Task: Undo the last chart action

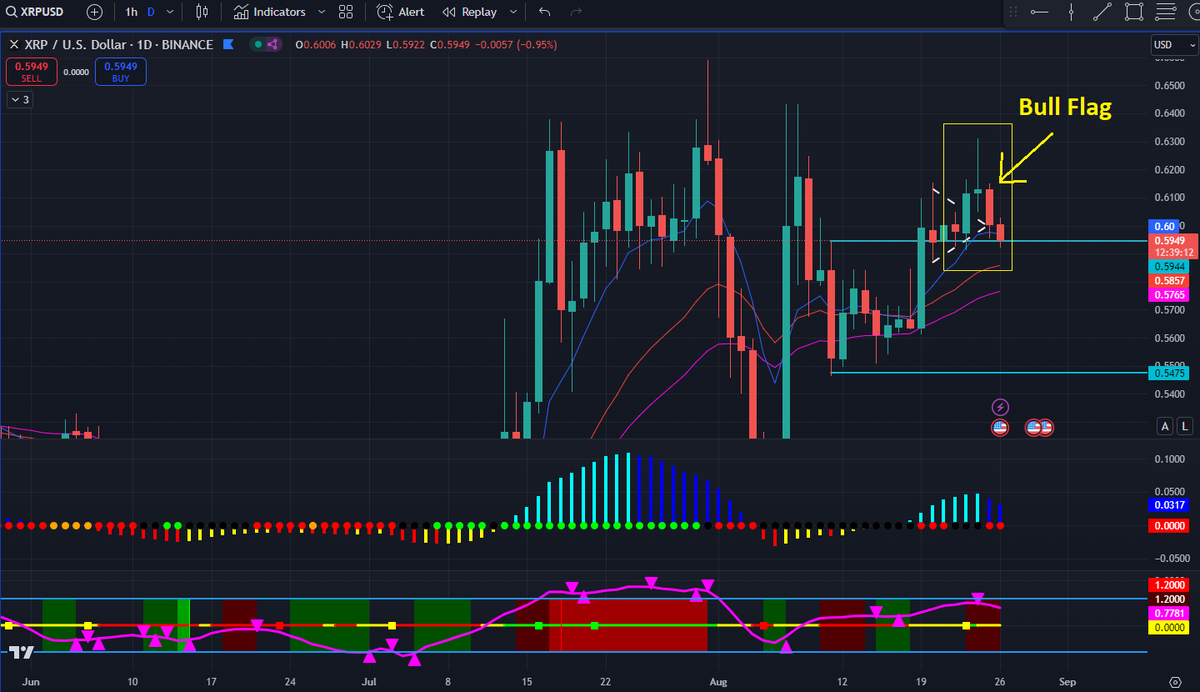Action: coord(544,12)
